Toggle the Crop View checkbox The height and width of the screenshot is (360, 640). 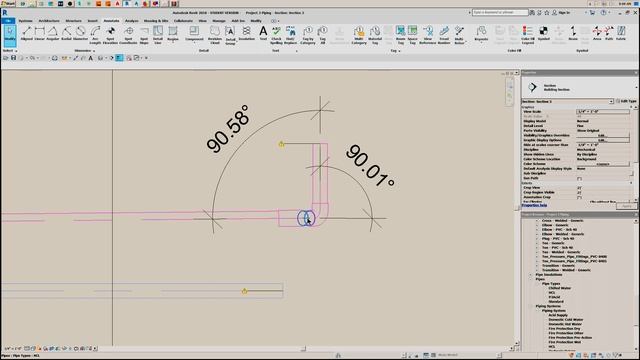tap(579, 188)
